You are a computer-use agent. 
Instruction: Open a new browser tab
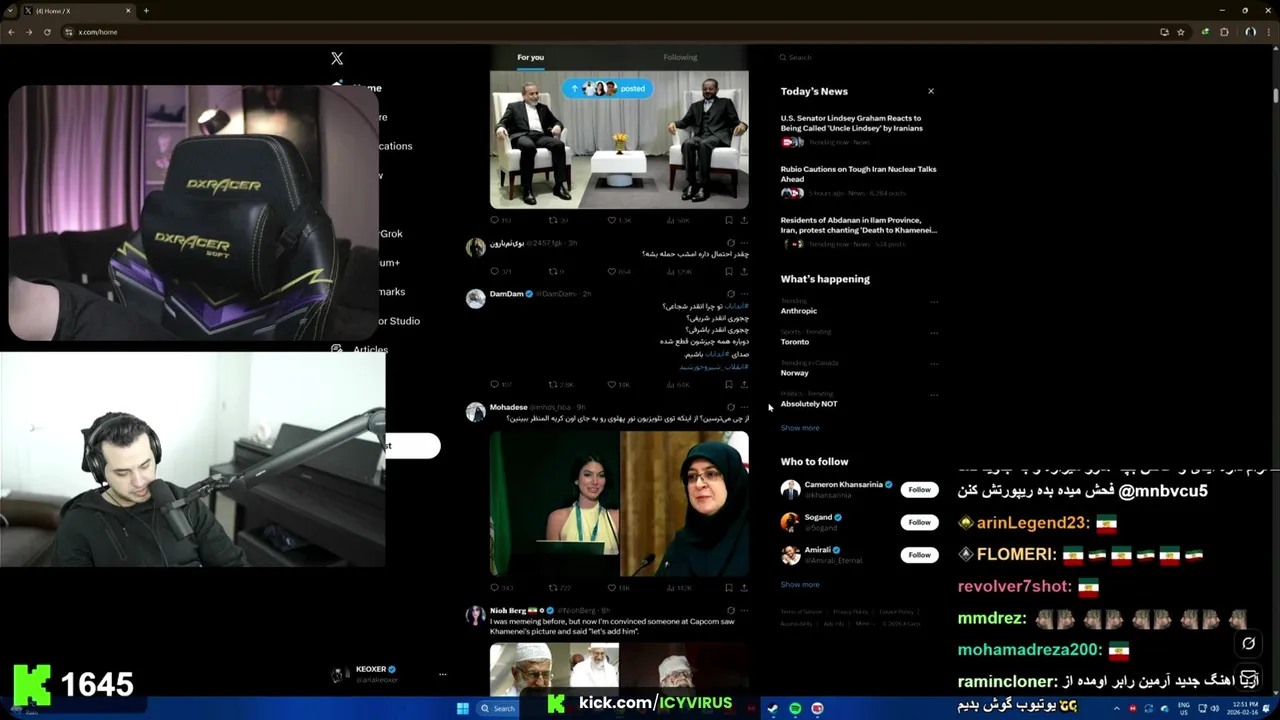coord(146,11)
